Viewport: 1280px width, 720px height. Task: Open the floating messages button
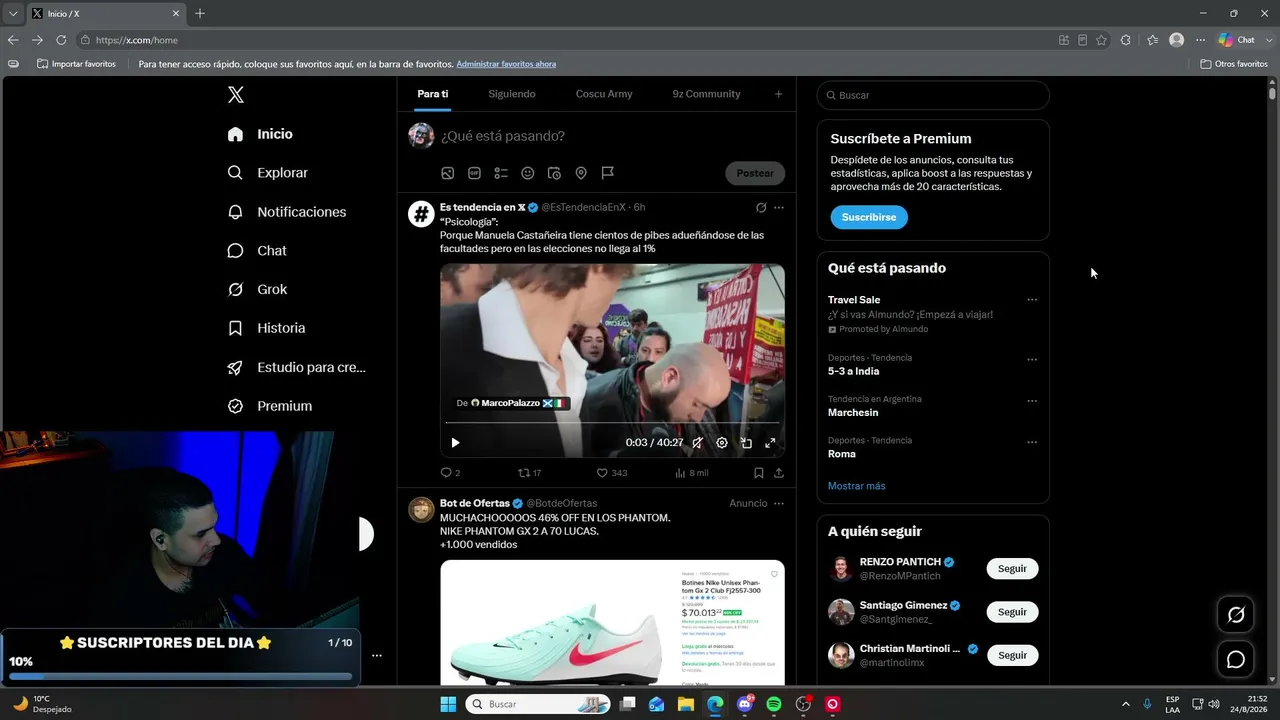pyautogui.click(x=1236, y=659)
